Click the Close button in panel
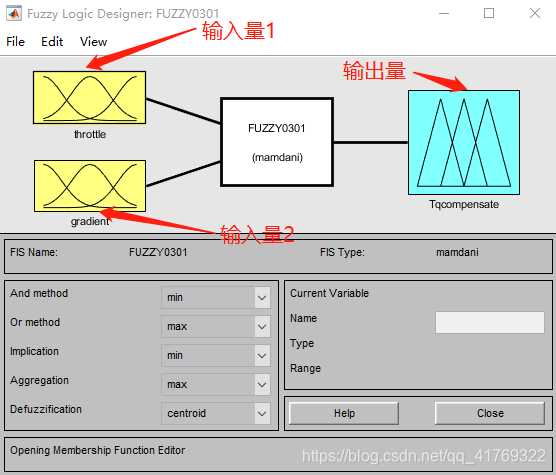The width and height of the screenshot is (556, 475). [490, 413]
